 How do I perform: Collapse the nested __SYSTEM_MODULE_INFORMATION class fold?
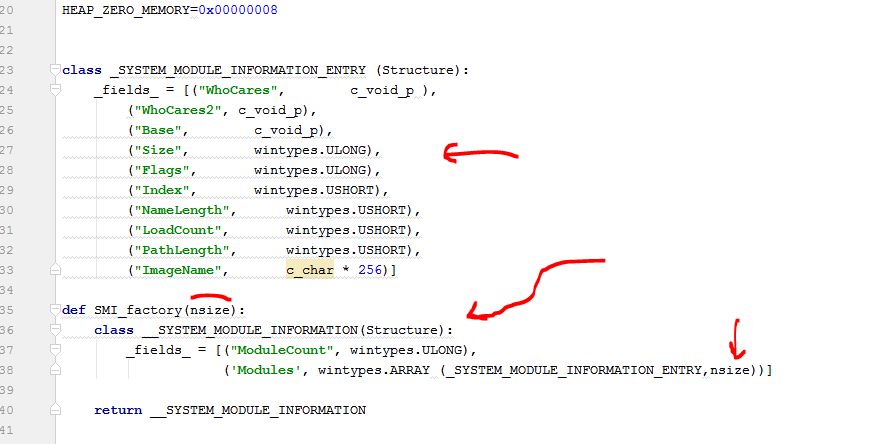(x=57, y=330)
